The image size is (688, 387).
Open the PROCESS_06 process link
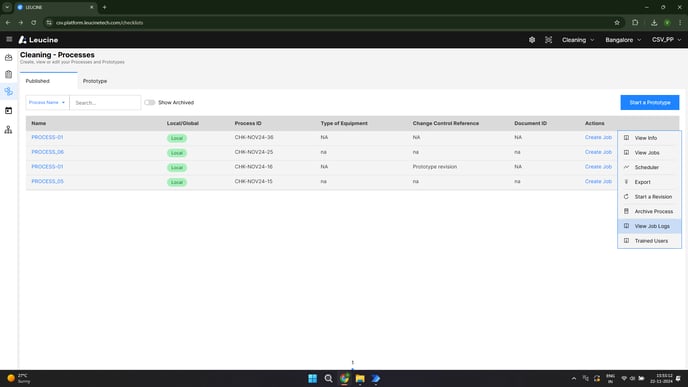click(x=47, y=152)
